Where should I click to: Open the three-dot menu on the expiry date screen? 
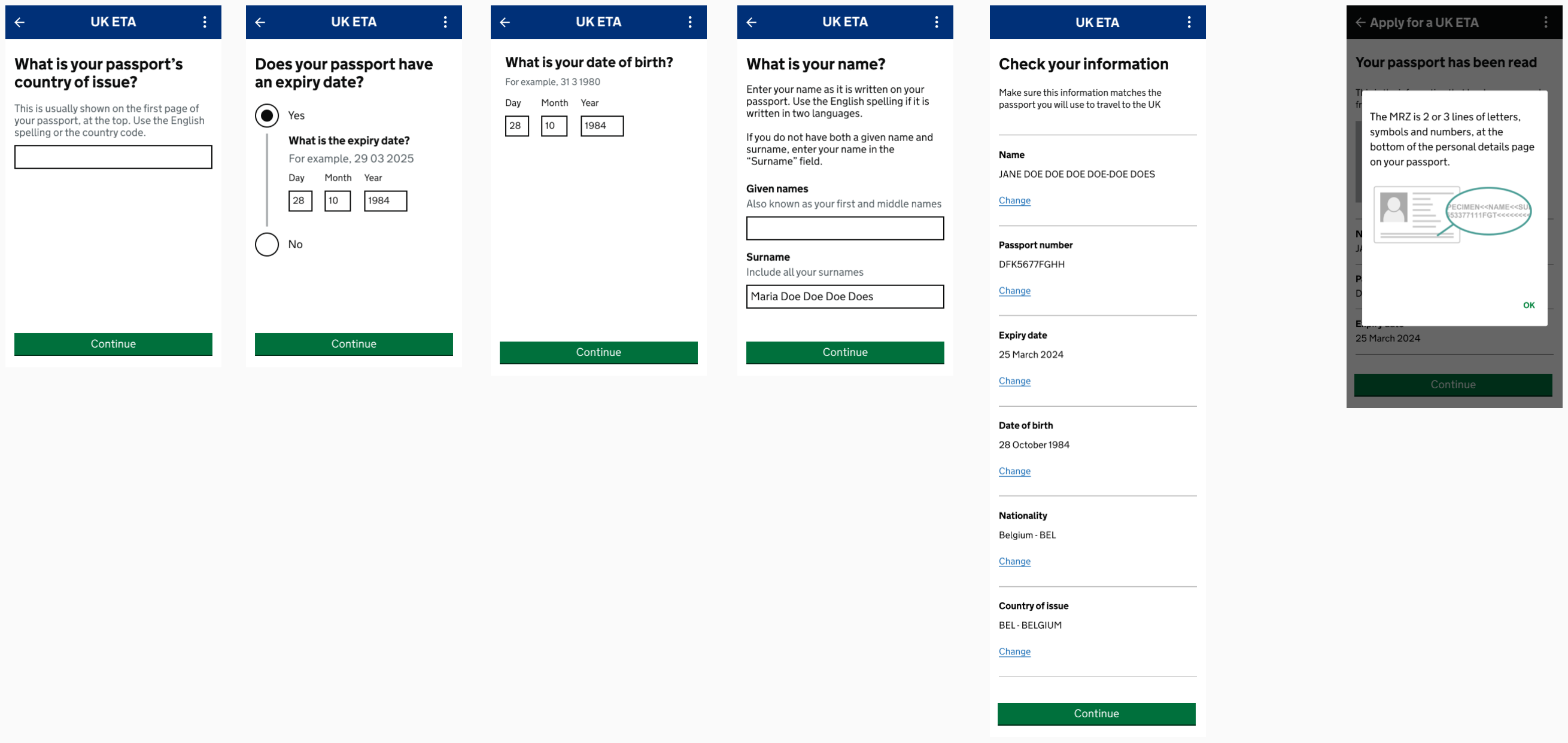(x=446, y=22)
